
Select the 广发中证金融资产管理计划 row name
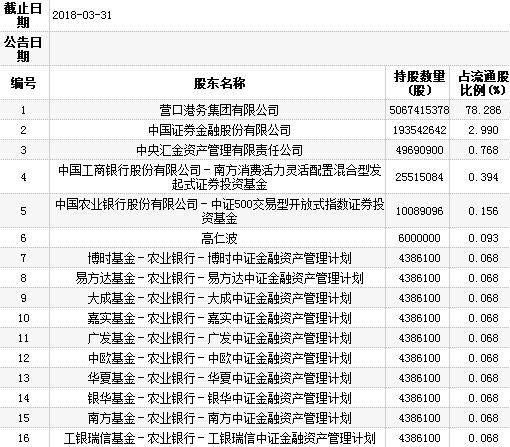(219, 338)
